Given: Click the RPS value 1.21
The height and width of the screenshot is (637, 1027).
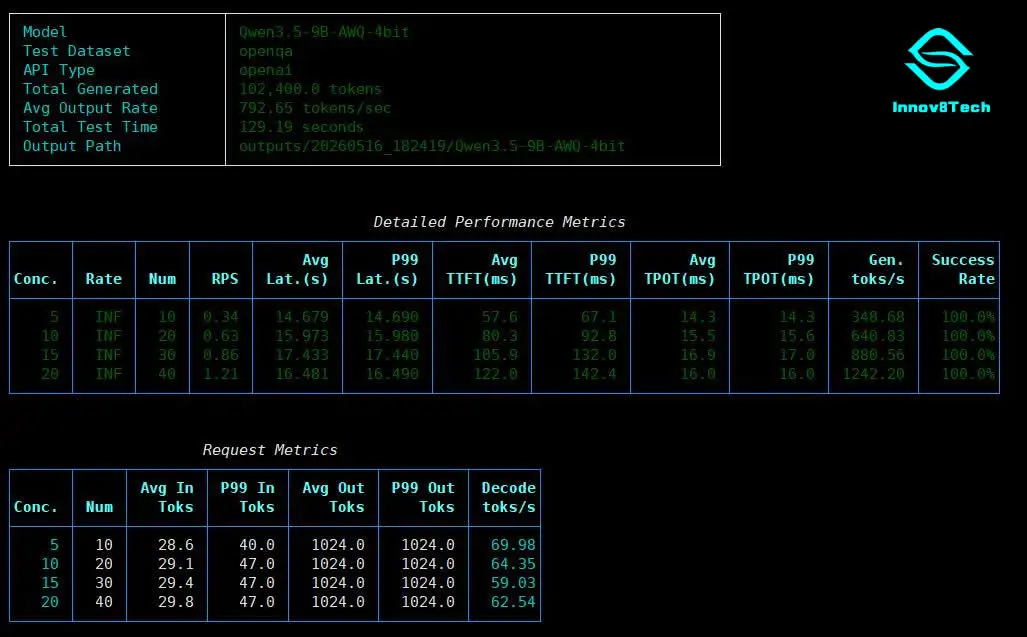Looking at the screenshot, I should pos(221,374).
